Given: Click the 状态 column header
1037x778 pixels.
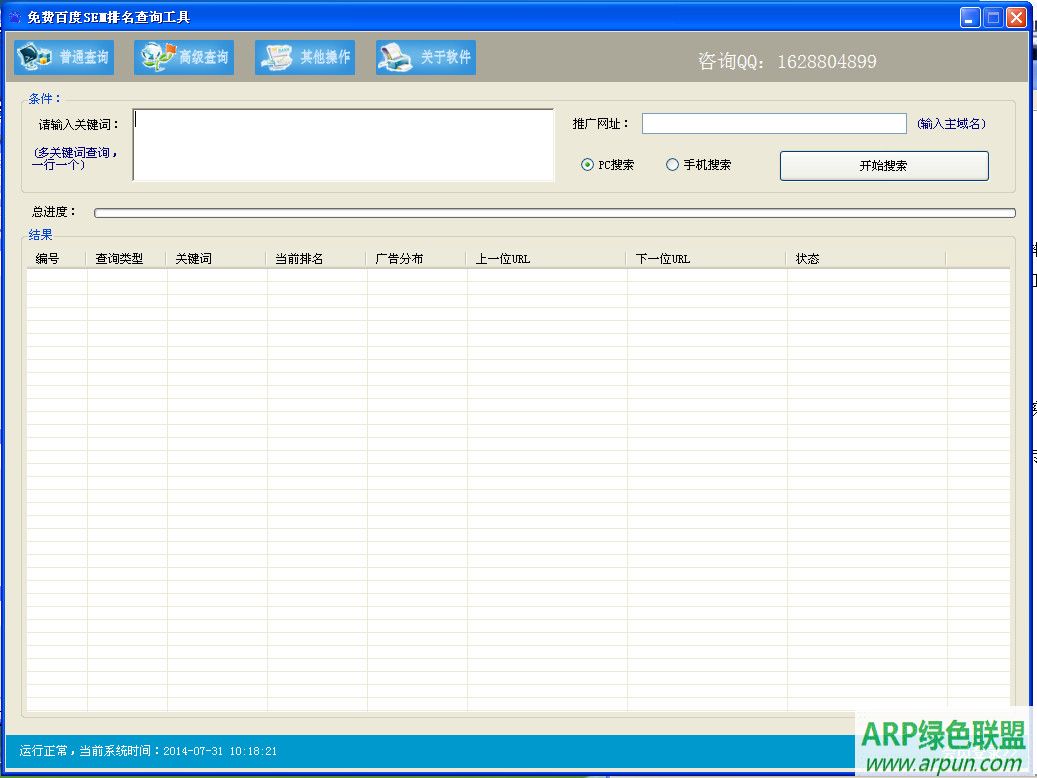Looking at the screenshot, I should tap(866, 259).
